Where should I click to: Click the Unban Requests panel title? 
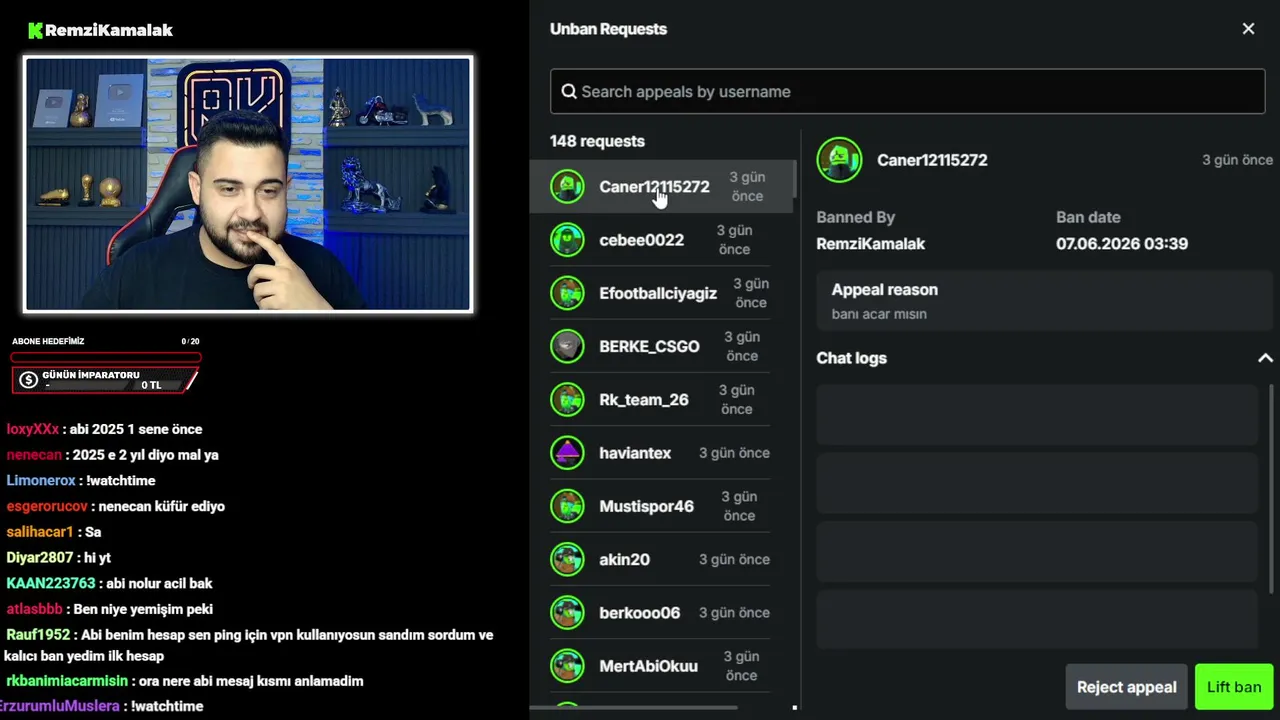click(608, 29)
